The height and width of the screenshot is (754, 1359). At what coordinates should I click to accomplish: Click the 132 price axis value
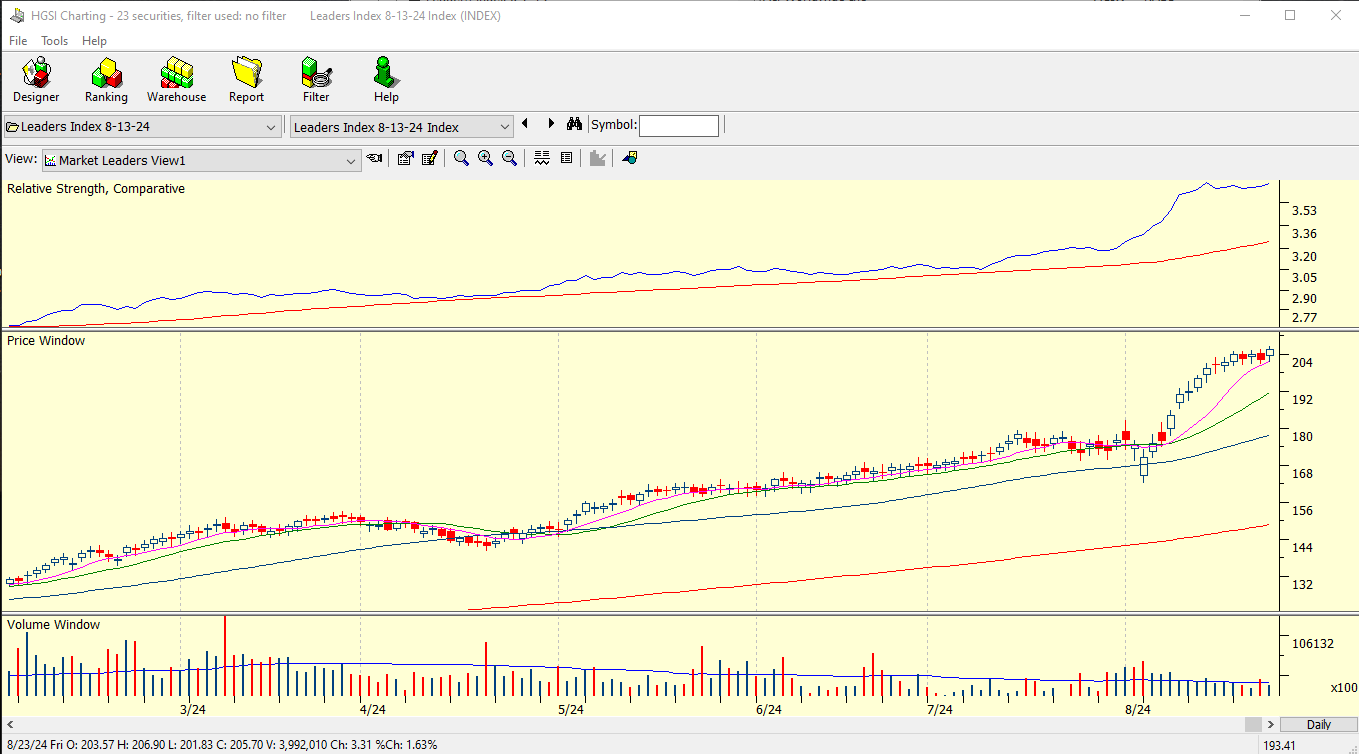pyautogui.click(x=1302, y=584)
